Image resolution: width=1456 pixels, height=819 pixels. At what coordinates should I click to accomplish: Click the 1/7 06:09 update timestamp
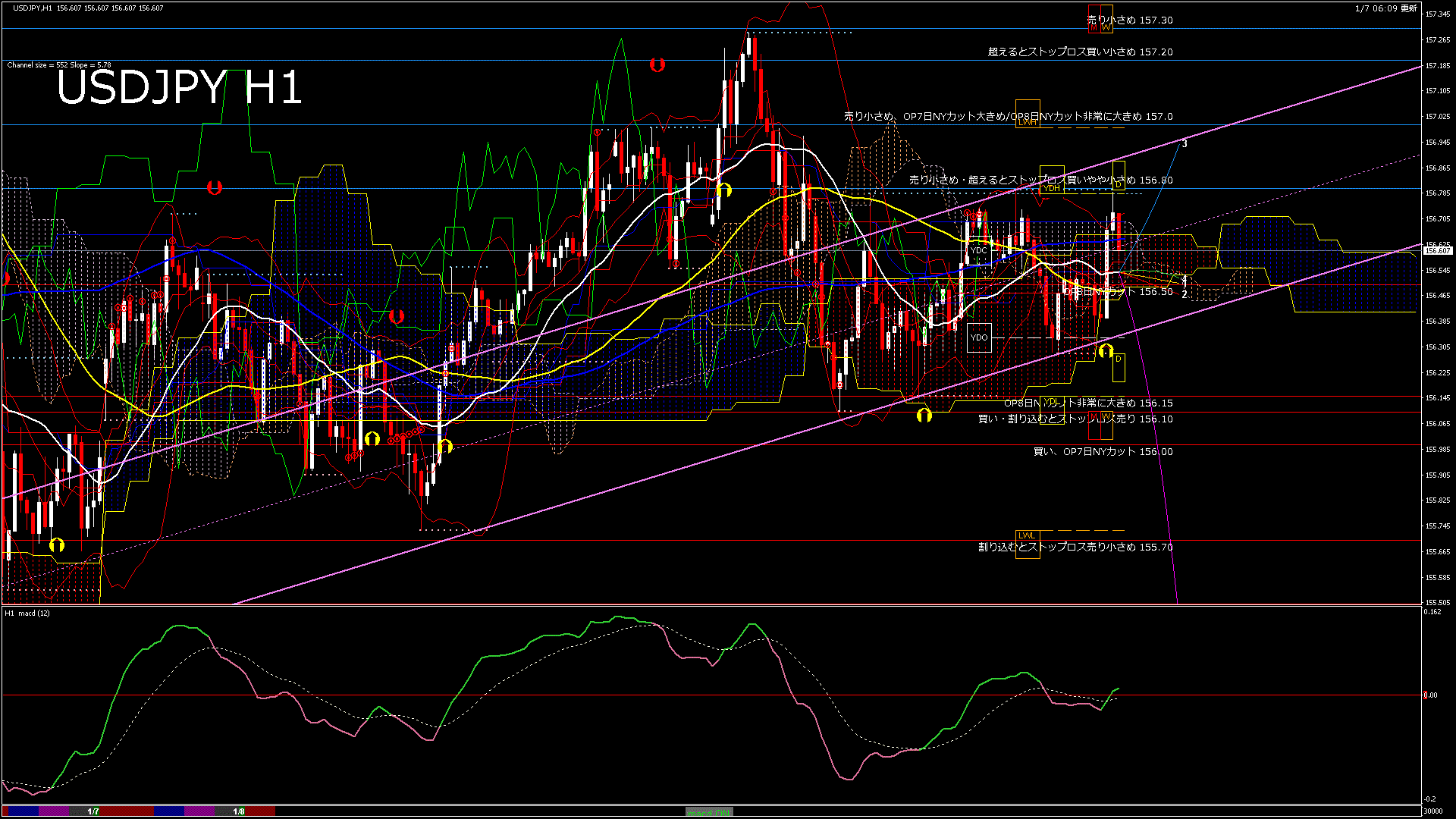(x=1385, y=8)
